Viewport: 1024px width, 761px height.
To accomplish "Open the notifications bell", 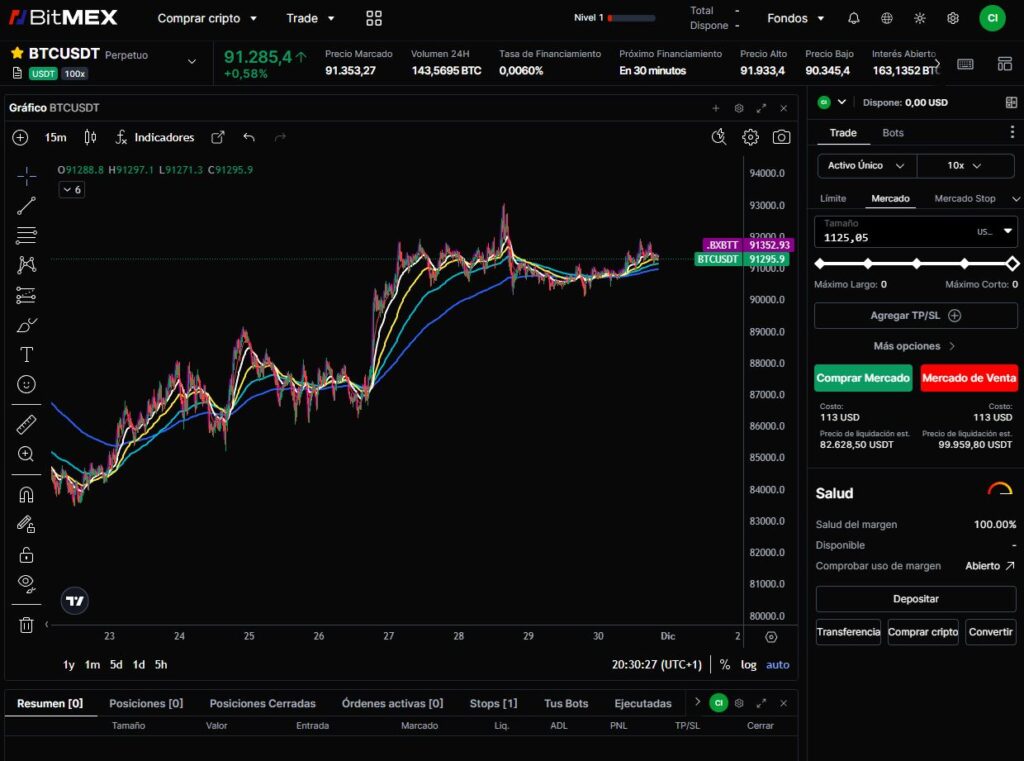I will click(x=853, y=18).
